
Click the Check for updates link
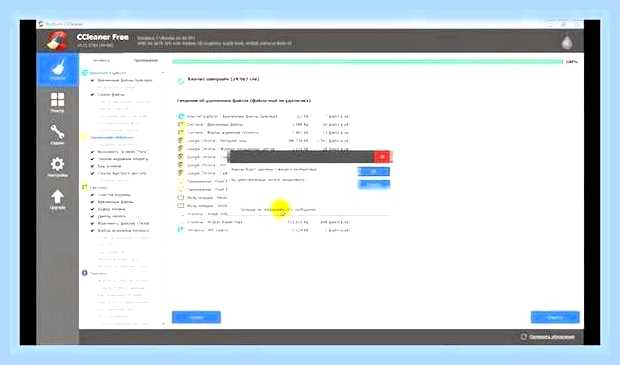(x=551, y=337)
